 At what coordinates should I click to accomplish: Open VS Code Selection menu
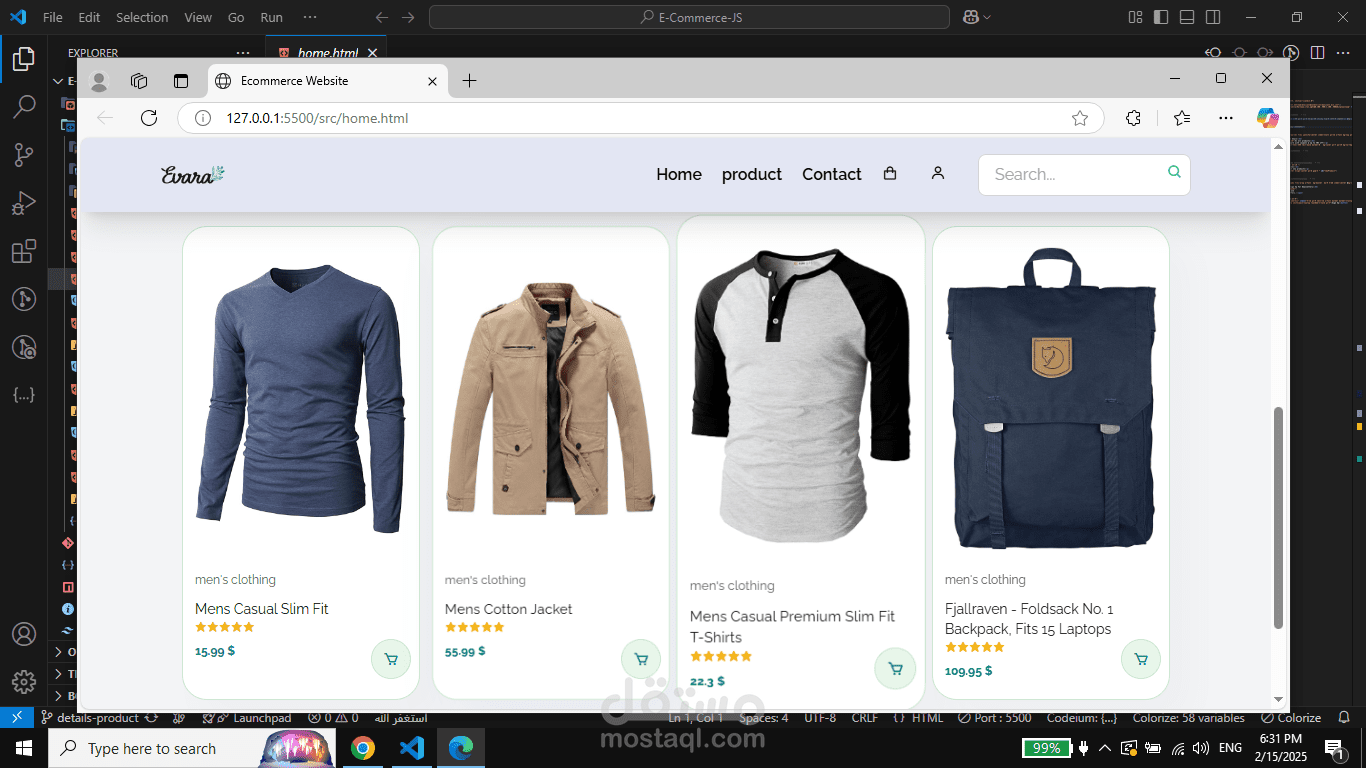click(142, 17)
